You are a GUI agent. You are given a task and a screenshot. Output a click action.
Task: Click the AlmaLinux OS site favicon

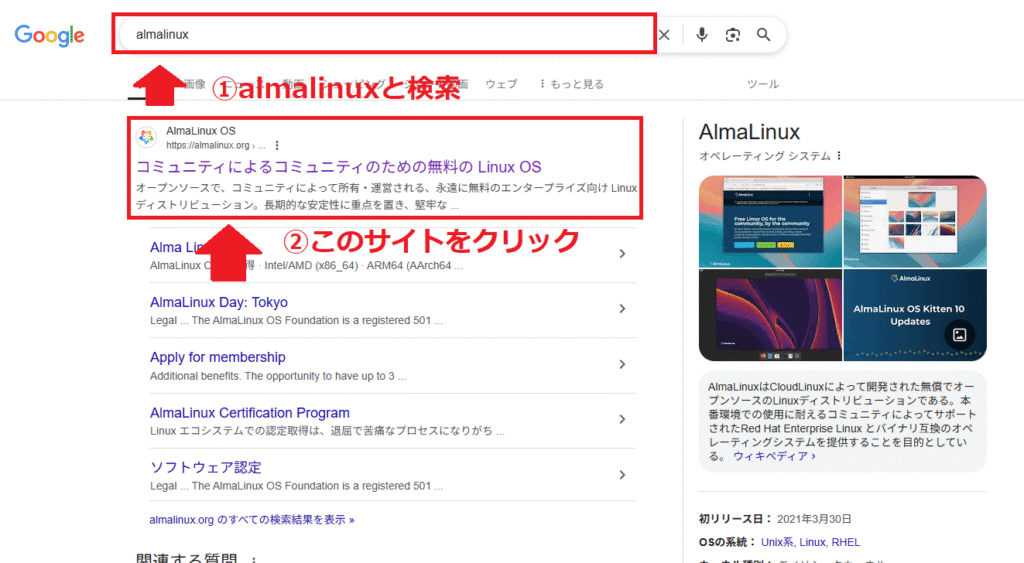(146, 137)
